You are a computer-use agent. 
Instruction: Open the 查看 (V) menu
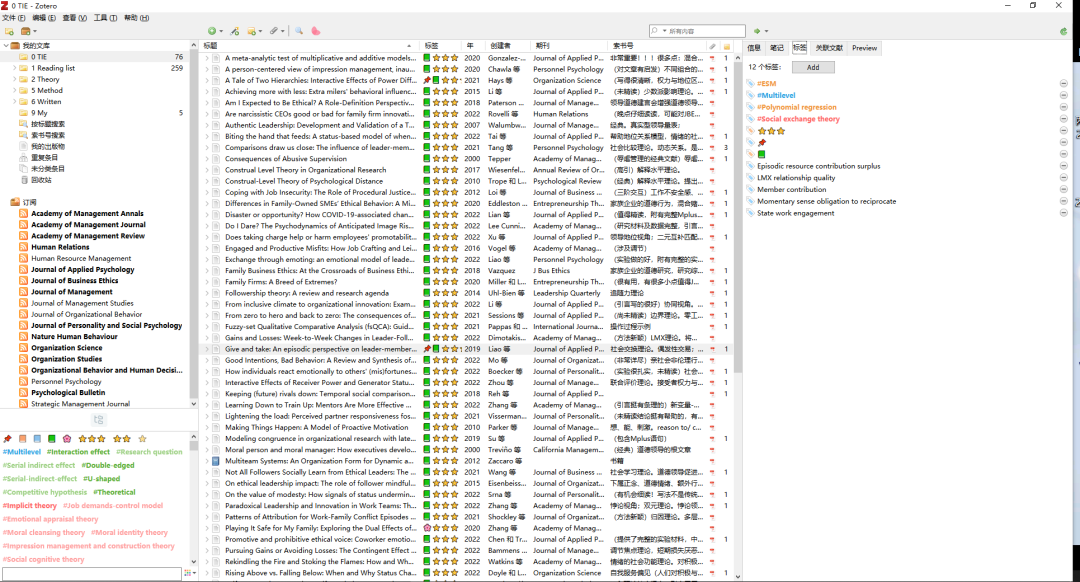[74, 18]
